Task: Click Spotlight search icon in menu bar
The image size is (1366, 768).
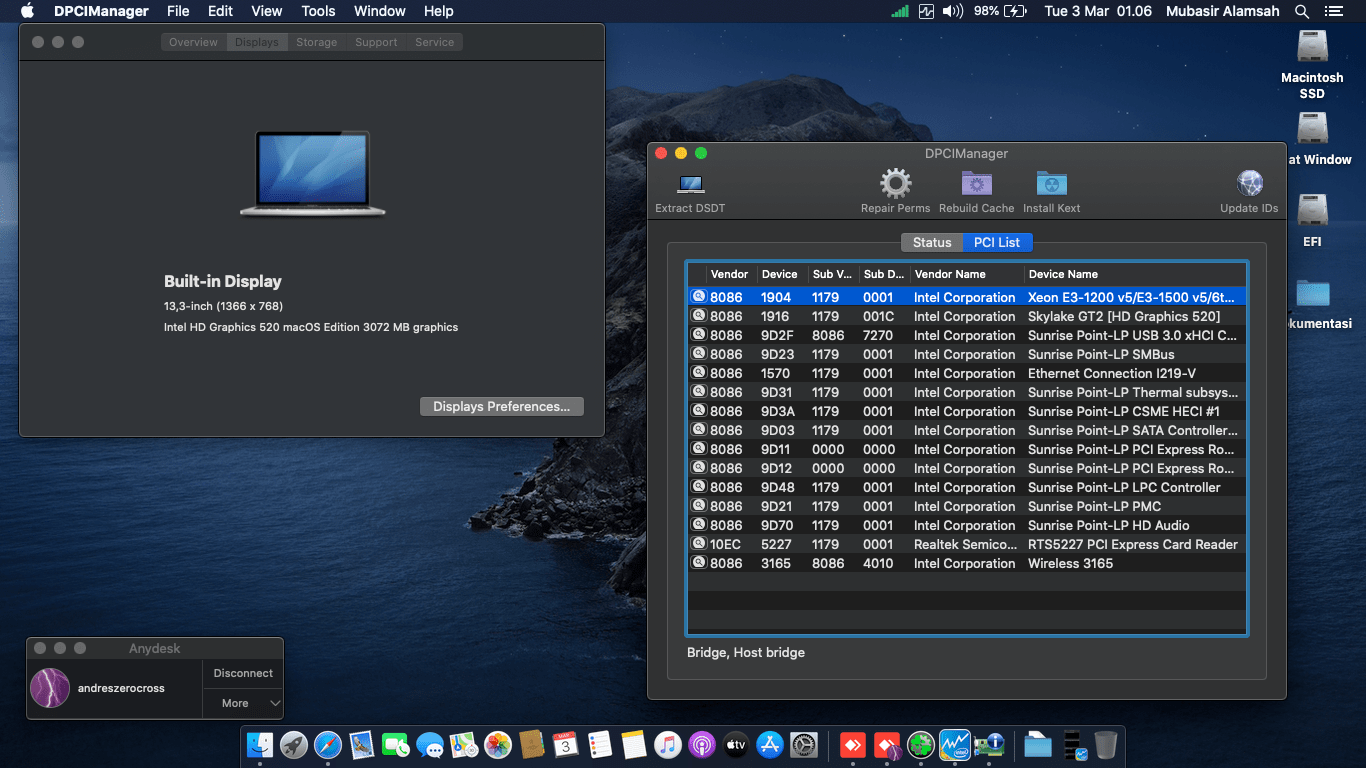Action: 1301,11
